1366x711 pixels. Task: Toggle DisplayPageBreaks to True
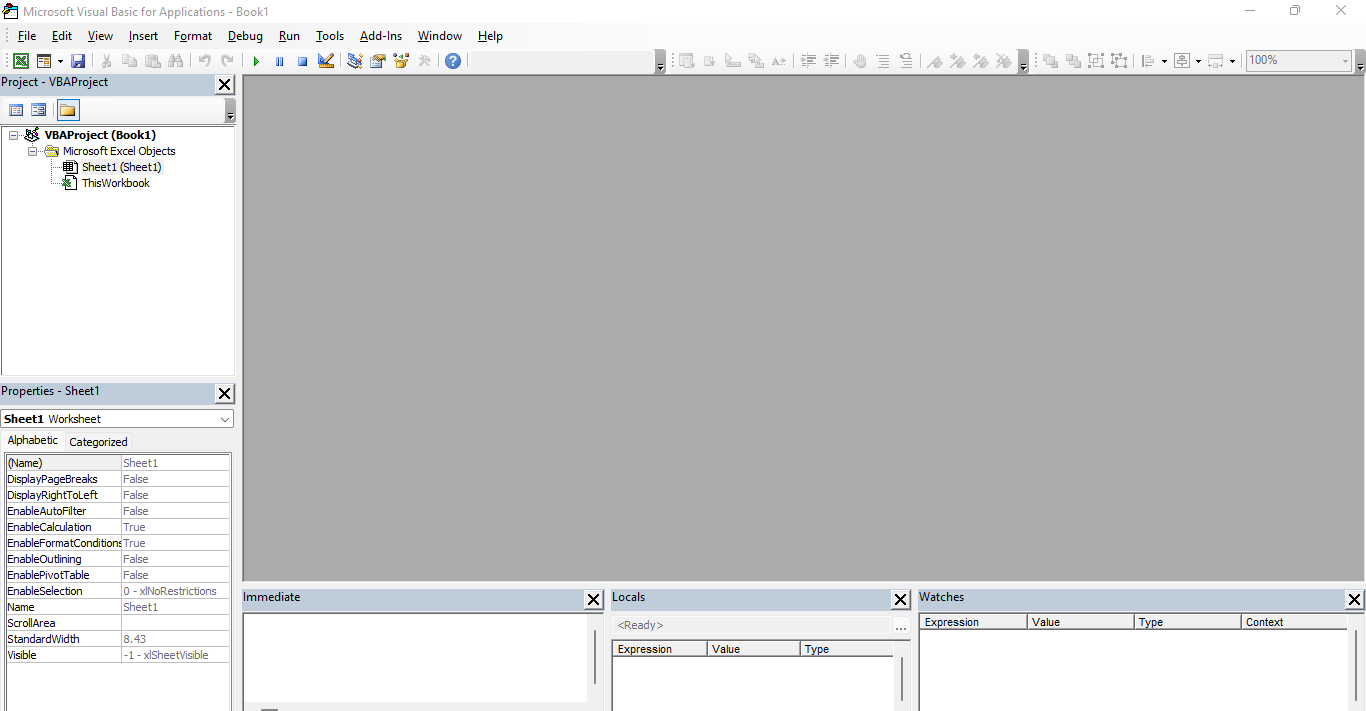176,478
